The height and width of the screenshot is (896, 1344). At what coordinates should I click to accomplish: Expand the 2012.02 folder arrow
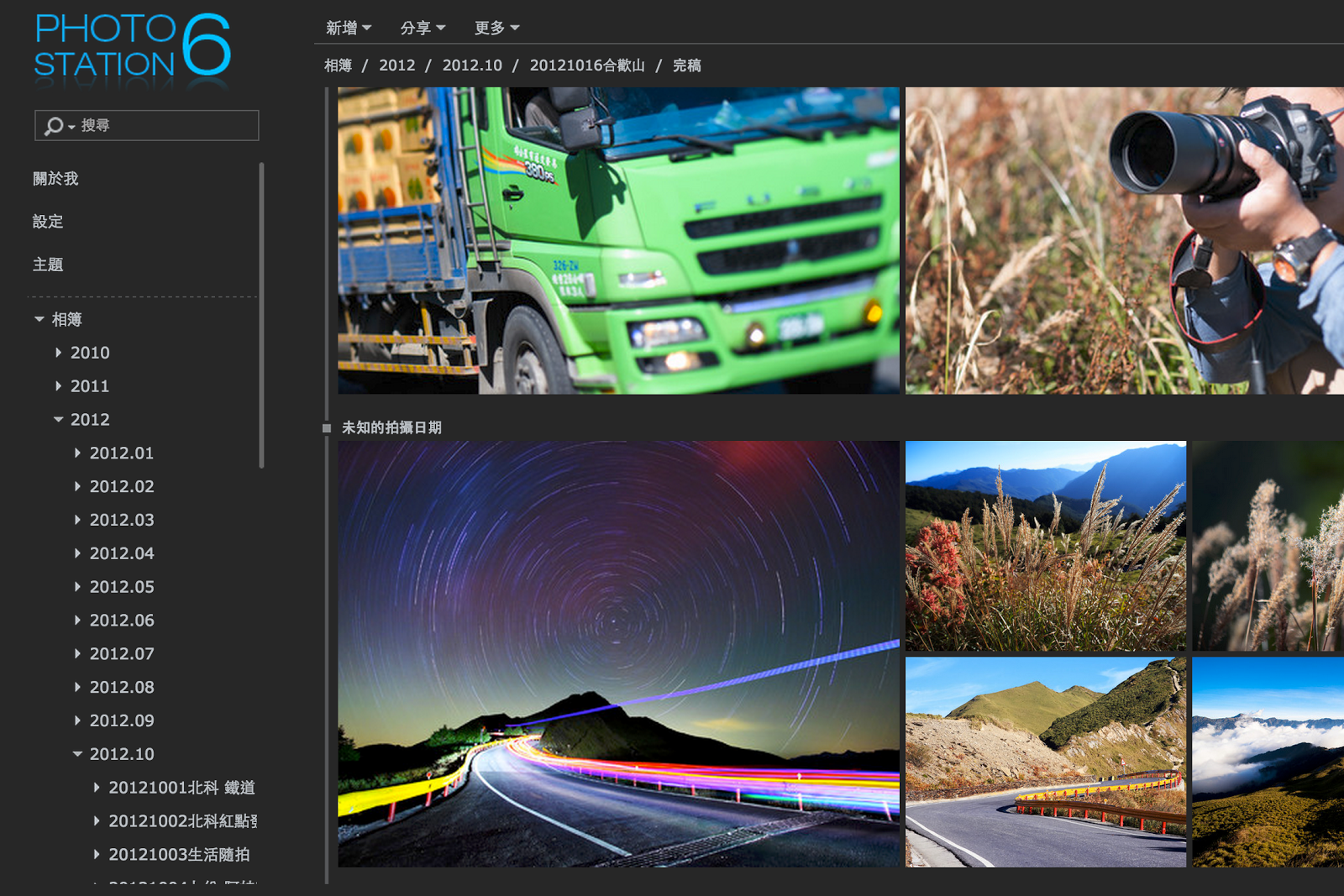78,486
